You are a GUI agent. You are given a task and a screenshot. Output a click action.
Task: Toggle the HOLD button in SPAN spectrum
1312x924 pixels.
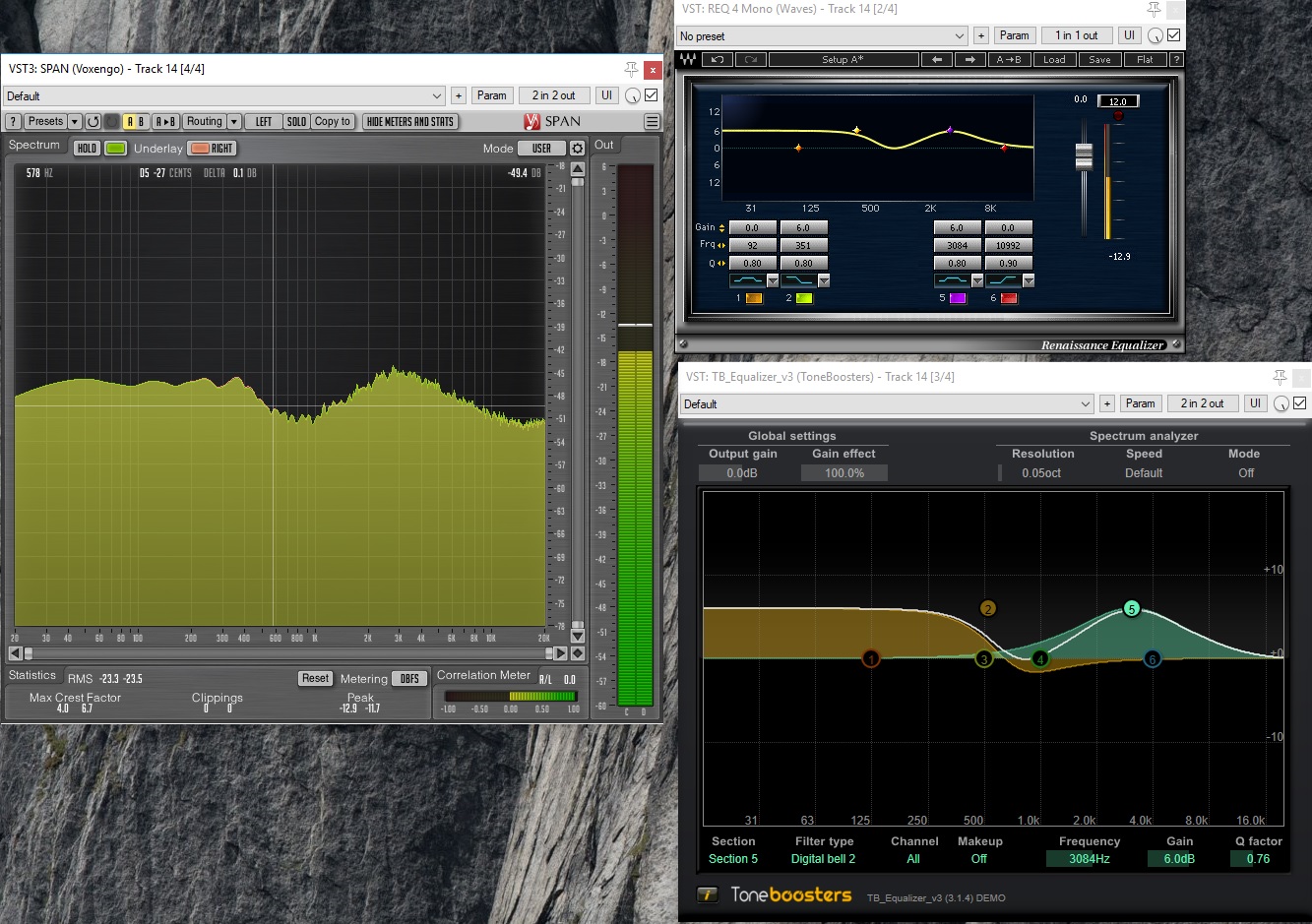point(87,149)
